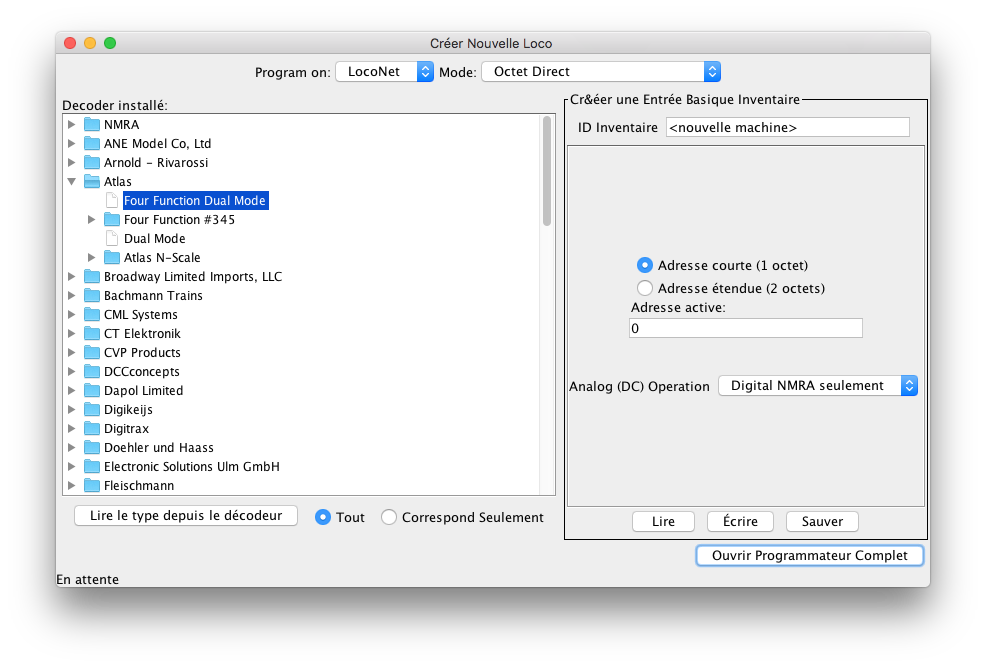Click the ID Inventaire text field
Viewport: 986px width, 667px height.
click(787, 127)
